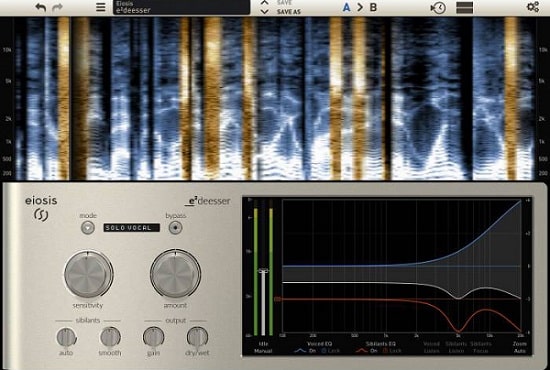
Task: Enable Sibilants Focus
Action: click(481, 347)
